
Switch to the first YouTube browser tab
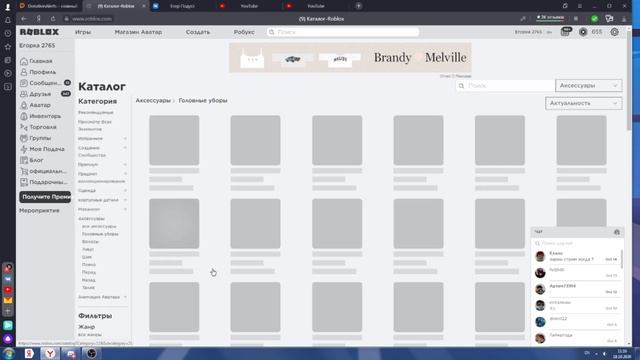tap(249, 6)
